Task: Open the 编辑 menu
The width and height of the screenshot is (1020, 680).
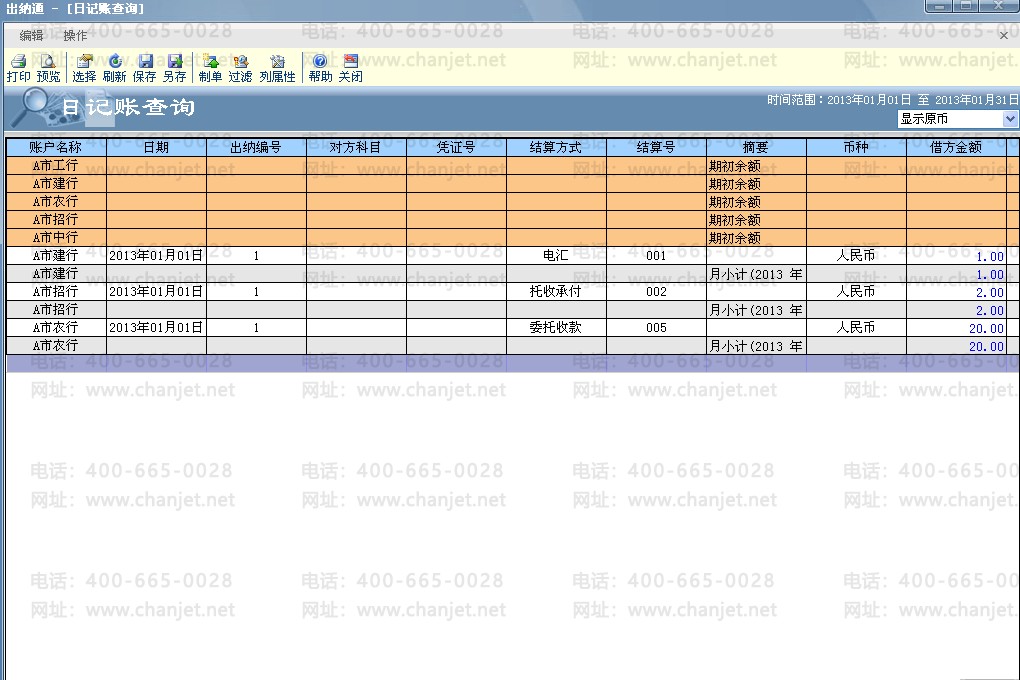Action: [31, 36]
